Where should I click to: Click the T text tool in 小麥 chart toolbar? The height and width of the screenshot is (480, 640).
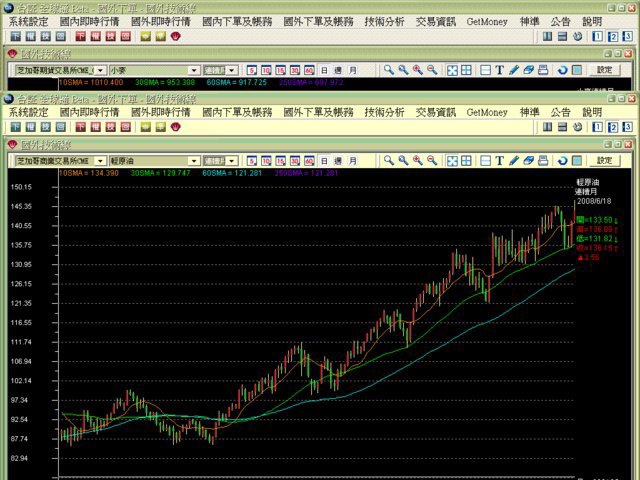499,70
